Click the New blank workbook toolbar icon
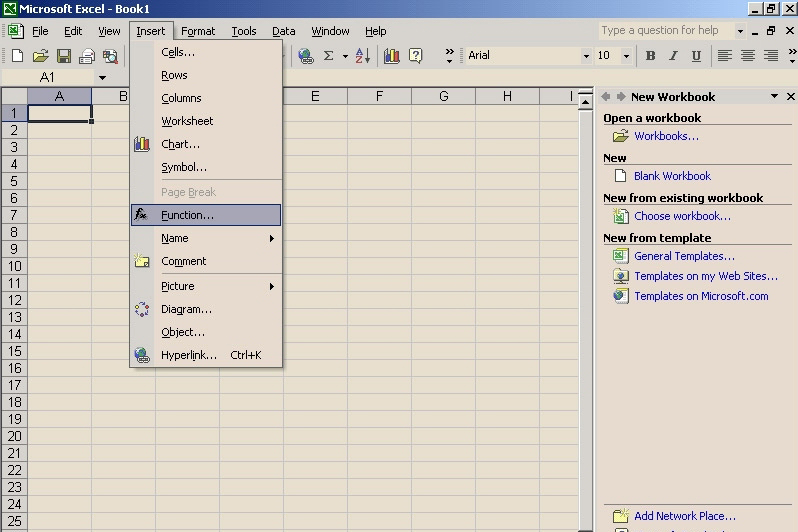798x532 pixels. pos(17,56)
